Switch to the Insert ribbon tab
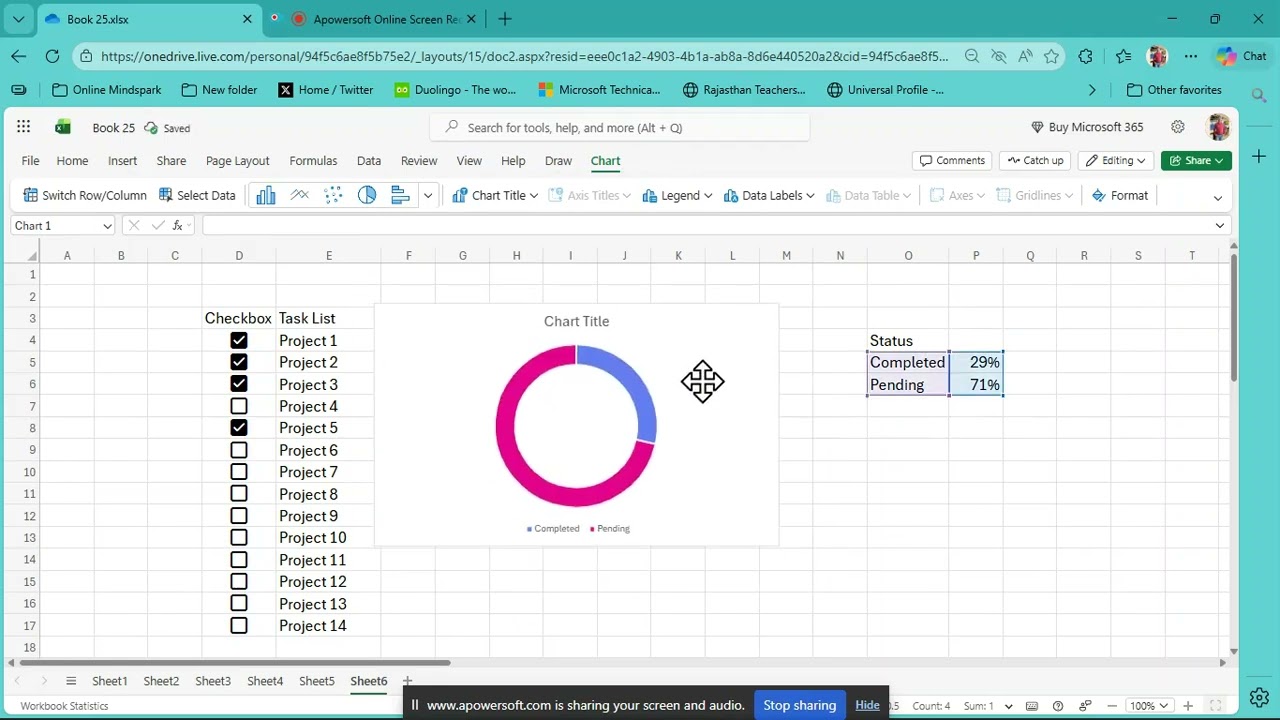 point(122,160)
